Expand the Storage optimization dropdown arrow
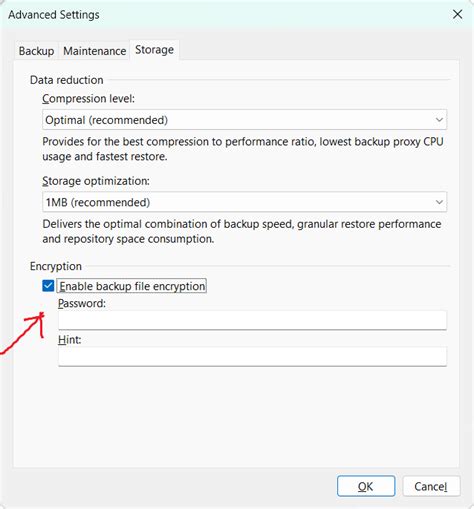Viewport: 474px width, 509px height. 439,202
